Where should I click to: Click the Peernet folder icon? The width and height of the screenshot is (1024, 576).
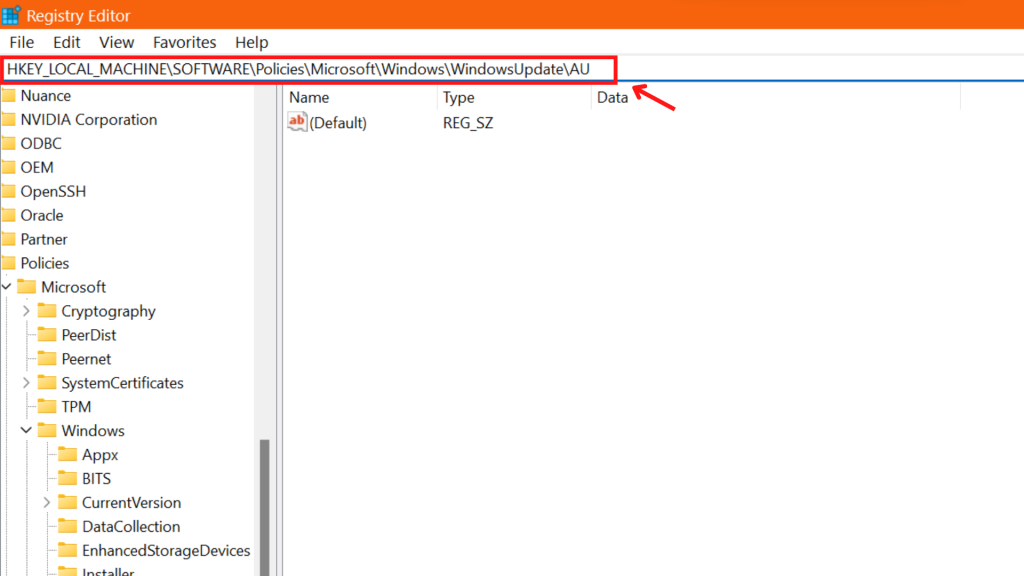click(47, 359)
